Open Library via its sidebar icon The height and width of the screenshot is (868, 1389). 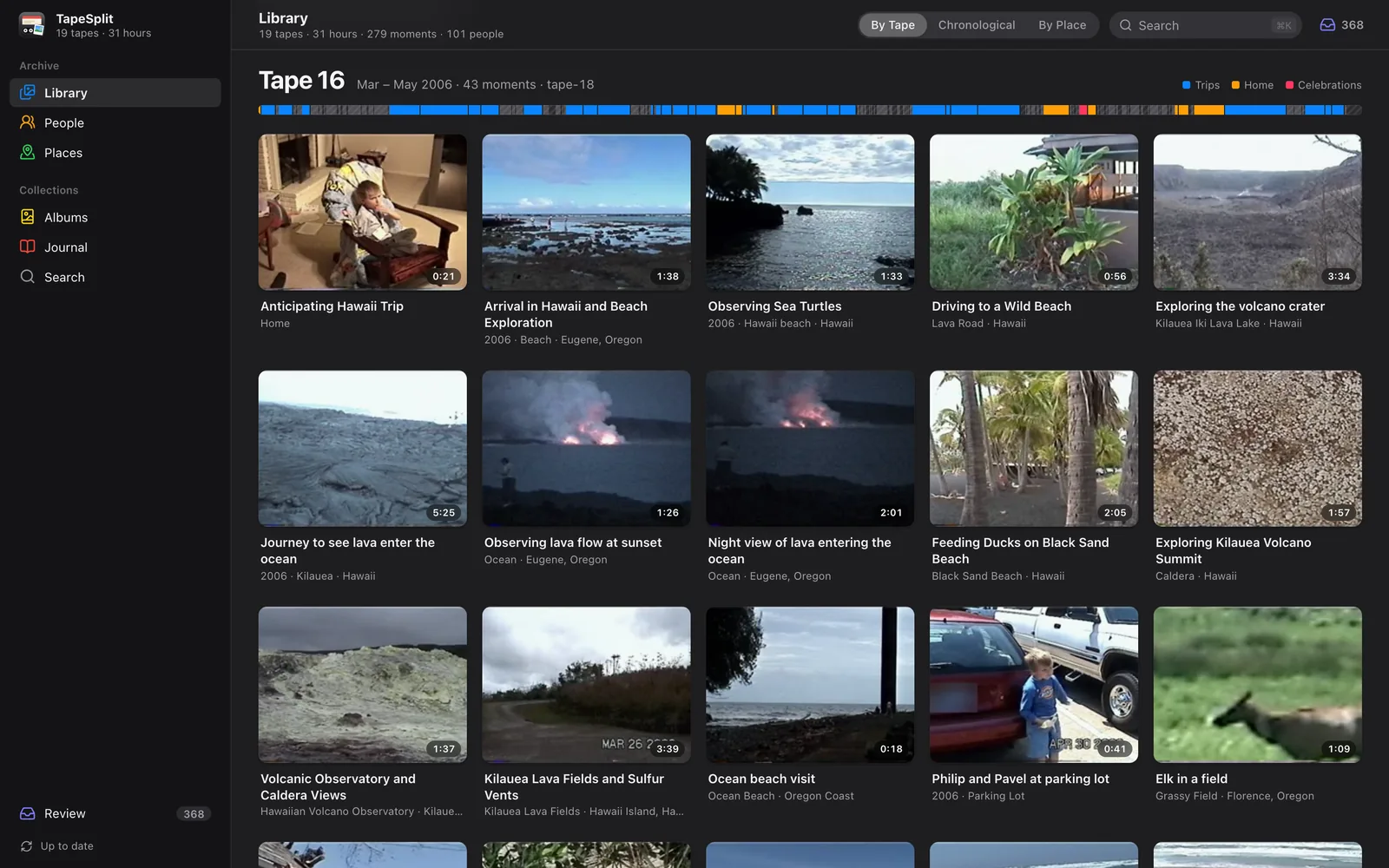(x=28, y=92)
